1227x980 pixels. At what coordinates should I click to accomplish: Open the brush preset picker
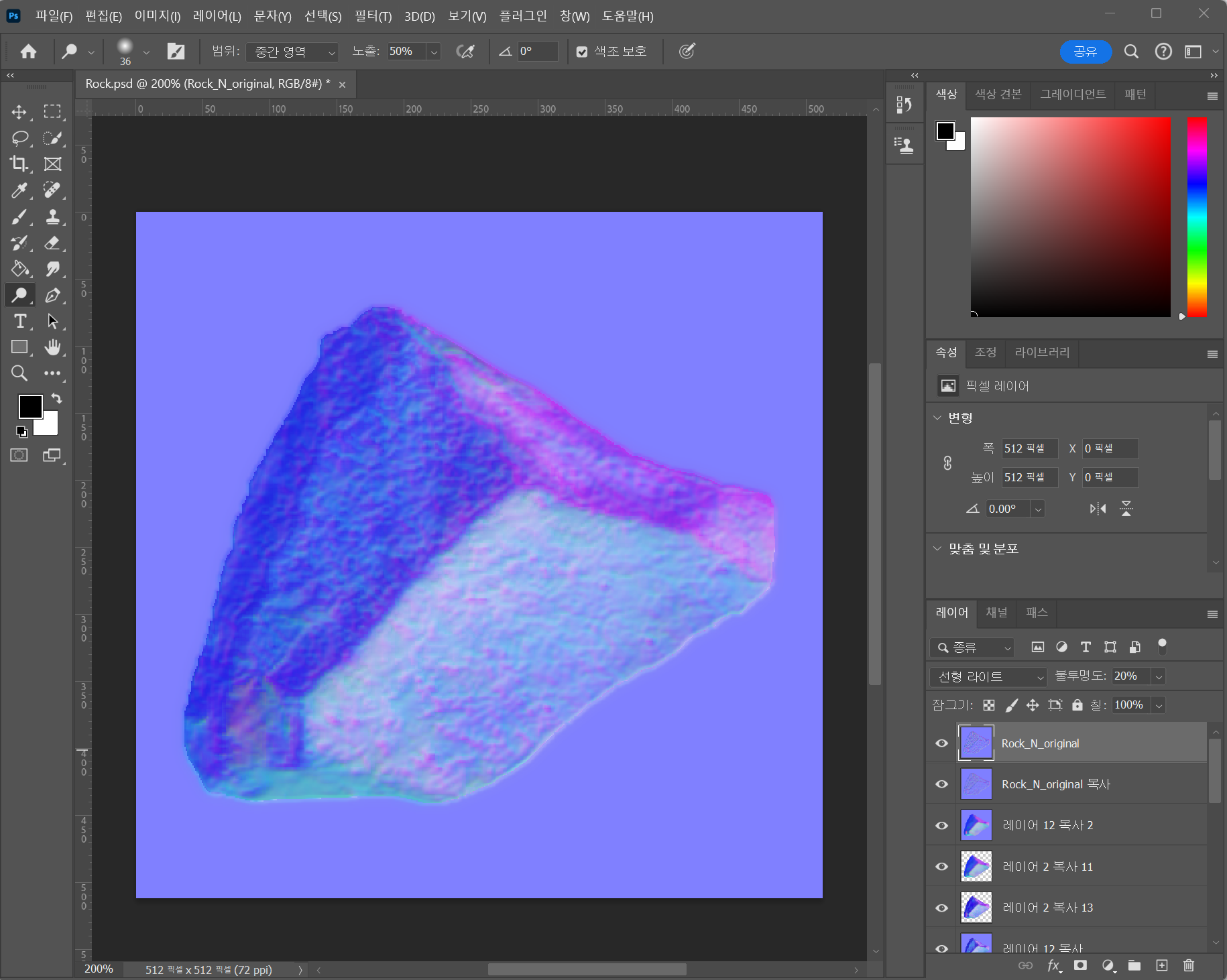tap(146, 52)
